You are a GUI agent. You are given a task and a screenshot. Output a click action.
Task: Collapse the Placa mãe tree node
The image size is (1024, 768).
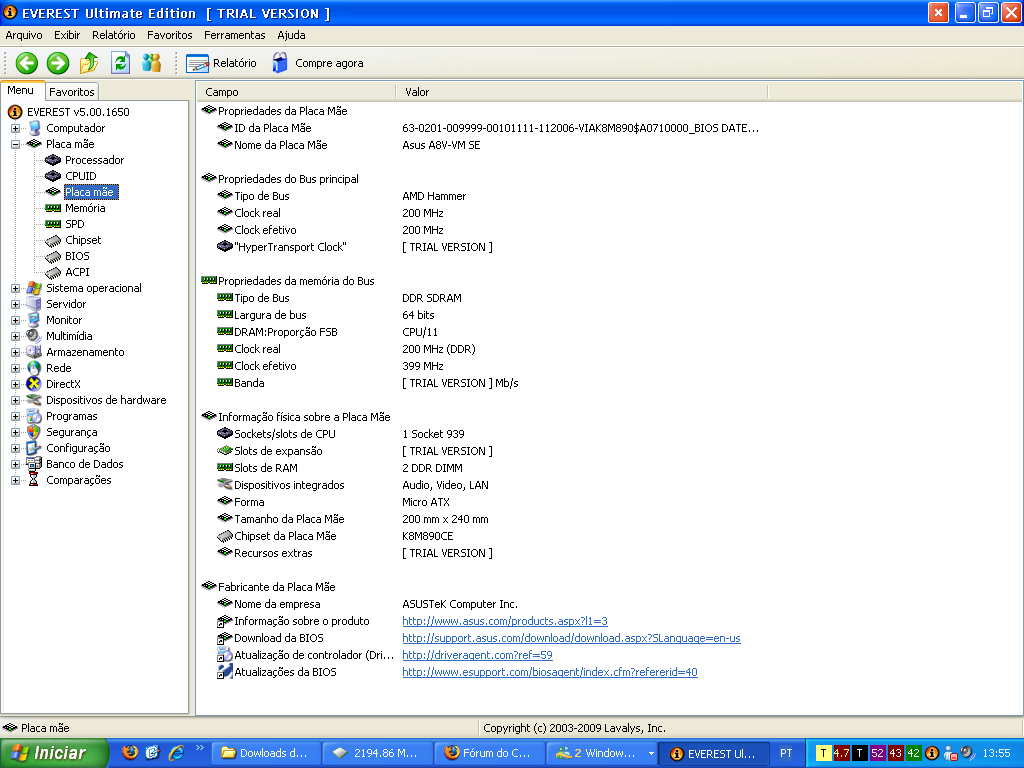coord(16,144)
